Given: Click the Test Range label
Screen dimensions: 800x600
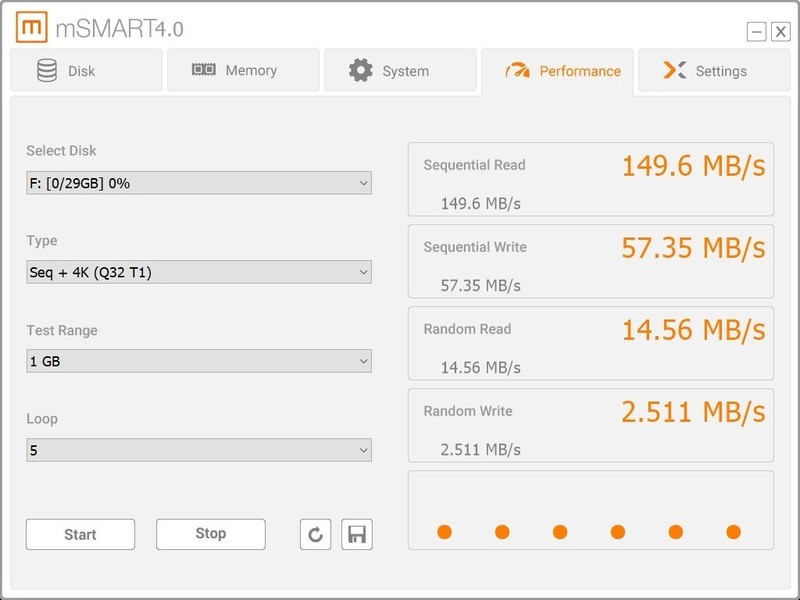Looking at the screenshot, I should coord(62,331).
